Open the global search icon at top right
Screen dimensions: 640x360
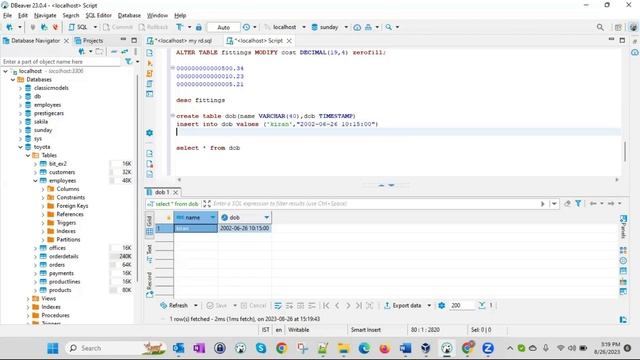pos(600,27)
